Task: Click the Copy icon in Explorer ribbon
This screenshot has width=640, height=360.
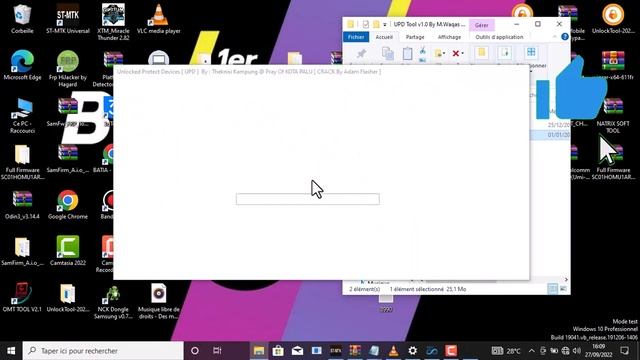Action: (x=387, y=53)
